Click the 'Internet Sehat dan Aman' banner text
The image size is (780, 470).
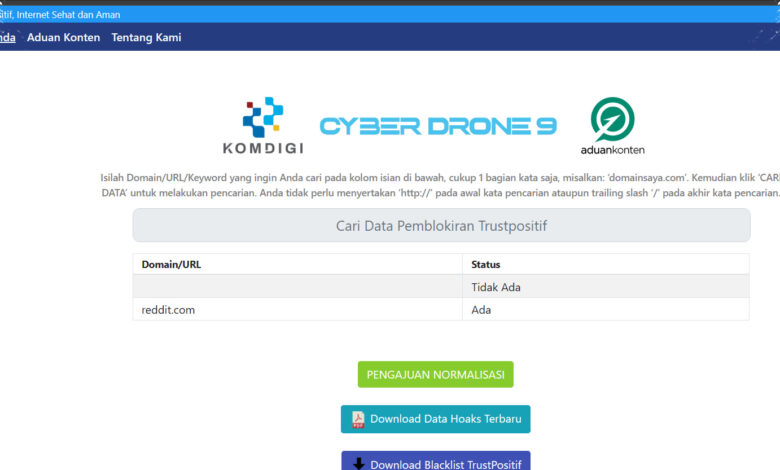68,15
